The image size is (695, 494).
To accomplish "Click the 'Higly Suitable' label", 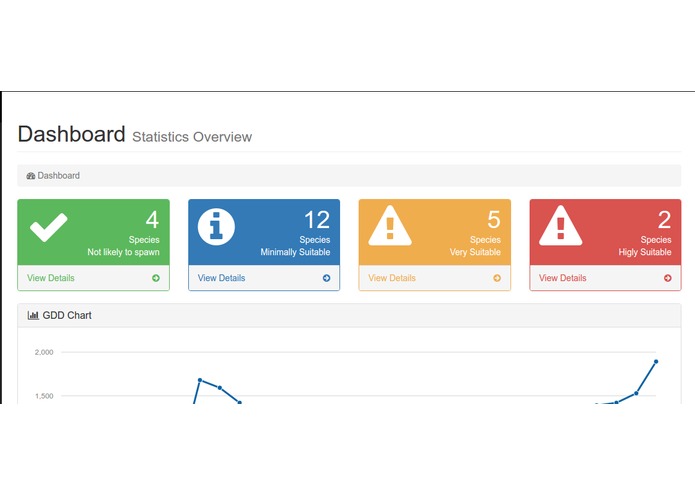I will tap(645, 252).
